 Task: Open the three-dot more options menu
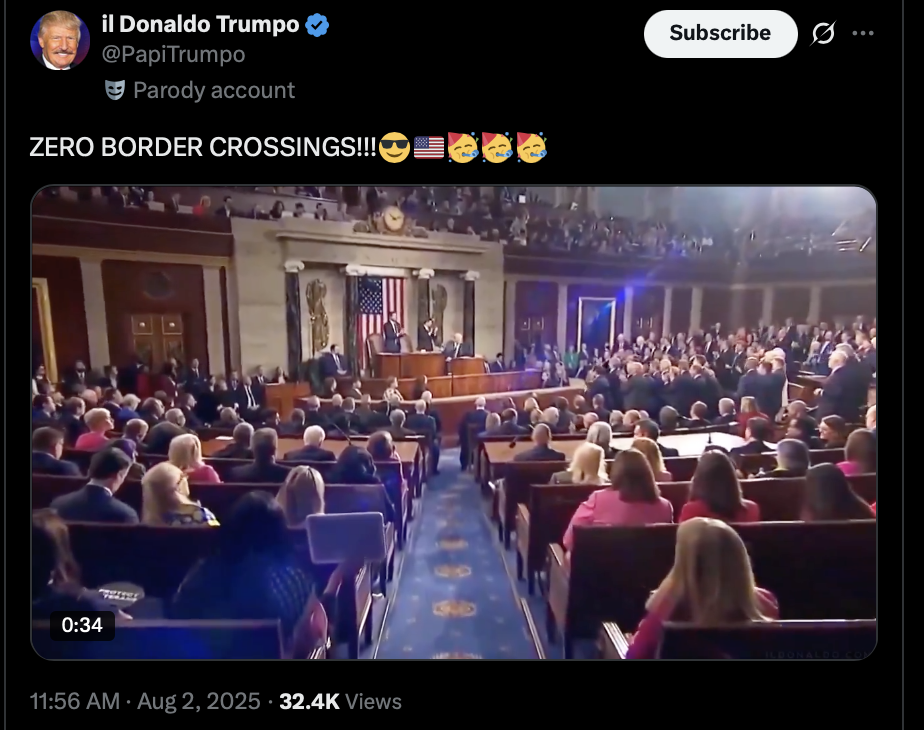pyautogui.click(x=863, y=34)
